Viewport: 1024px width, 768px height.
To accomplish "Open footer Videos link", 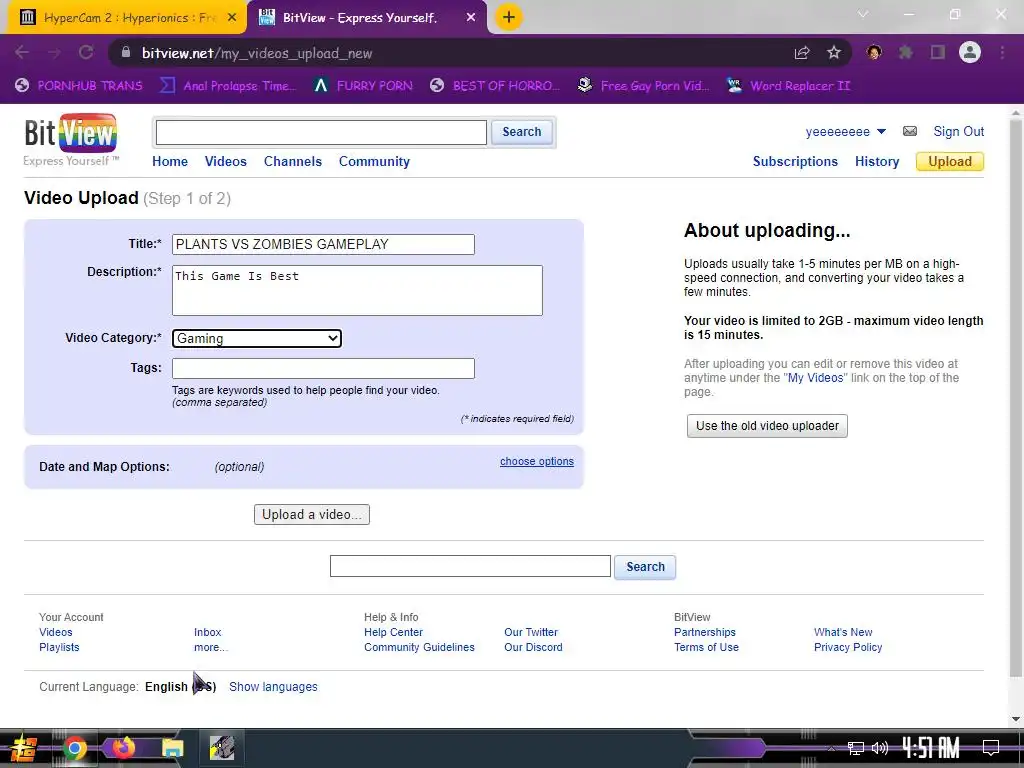I will (56, 632).
